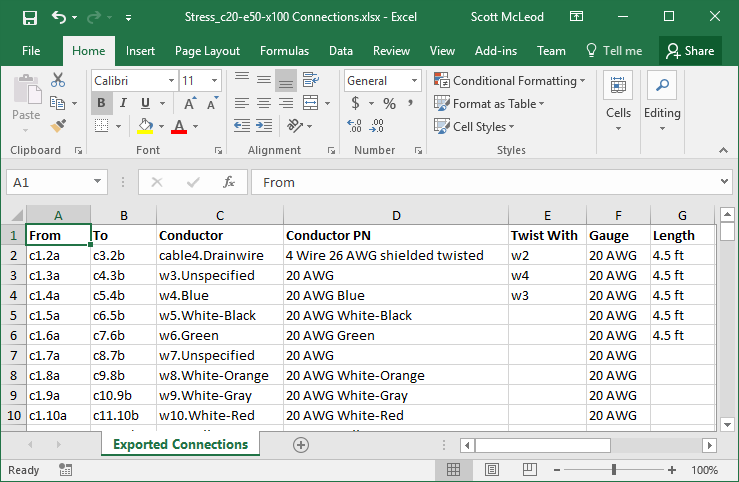Switch to the Page Layout tab
Image resolution: width=739 pixels, height=482 pixels.
207,51
